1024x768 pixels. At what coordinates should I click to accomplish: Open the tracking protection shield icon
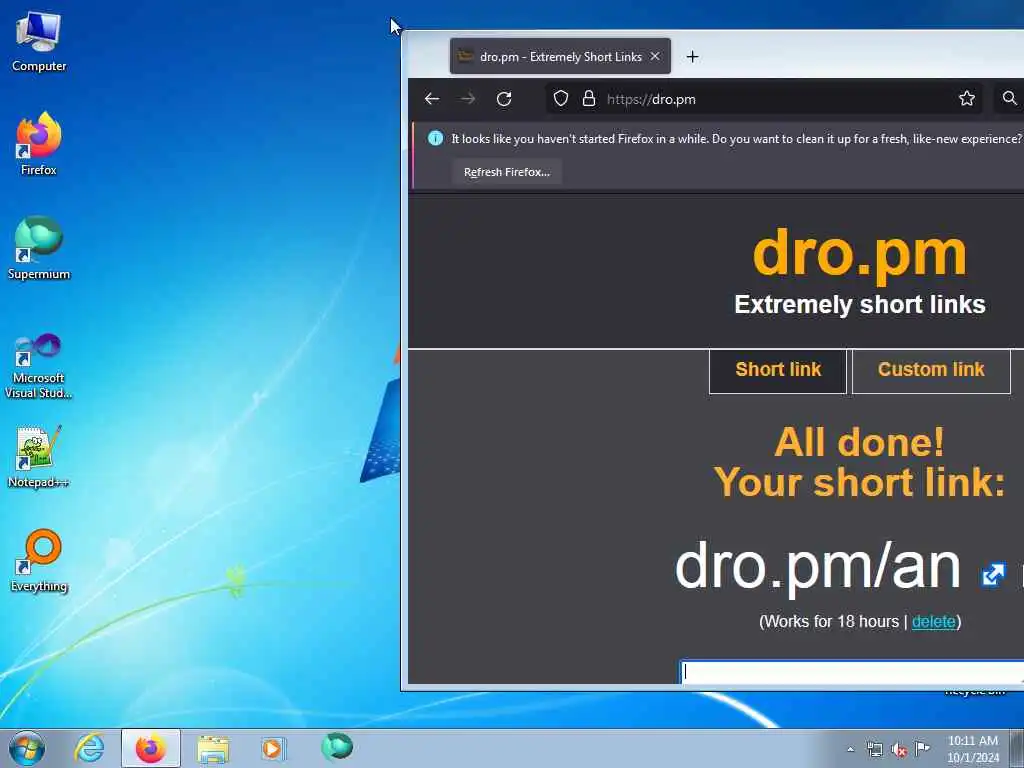(561, 99)
